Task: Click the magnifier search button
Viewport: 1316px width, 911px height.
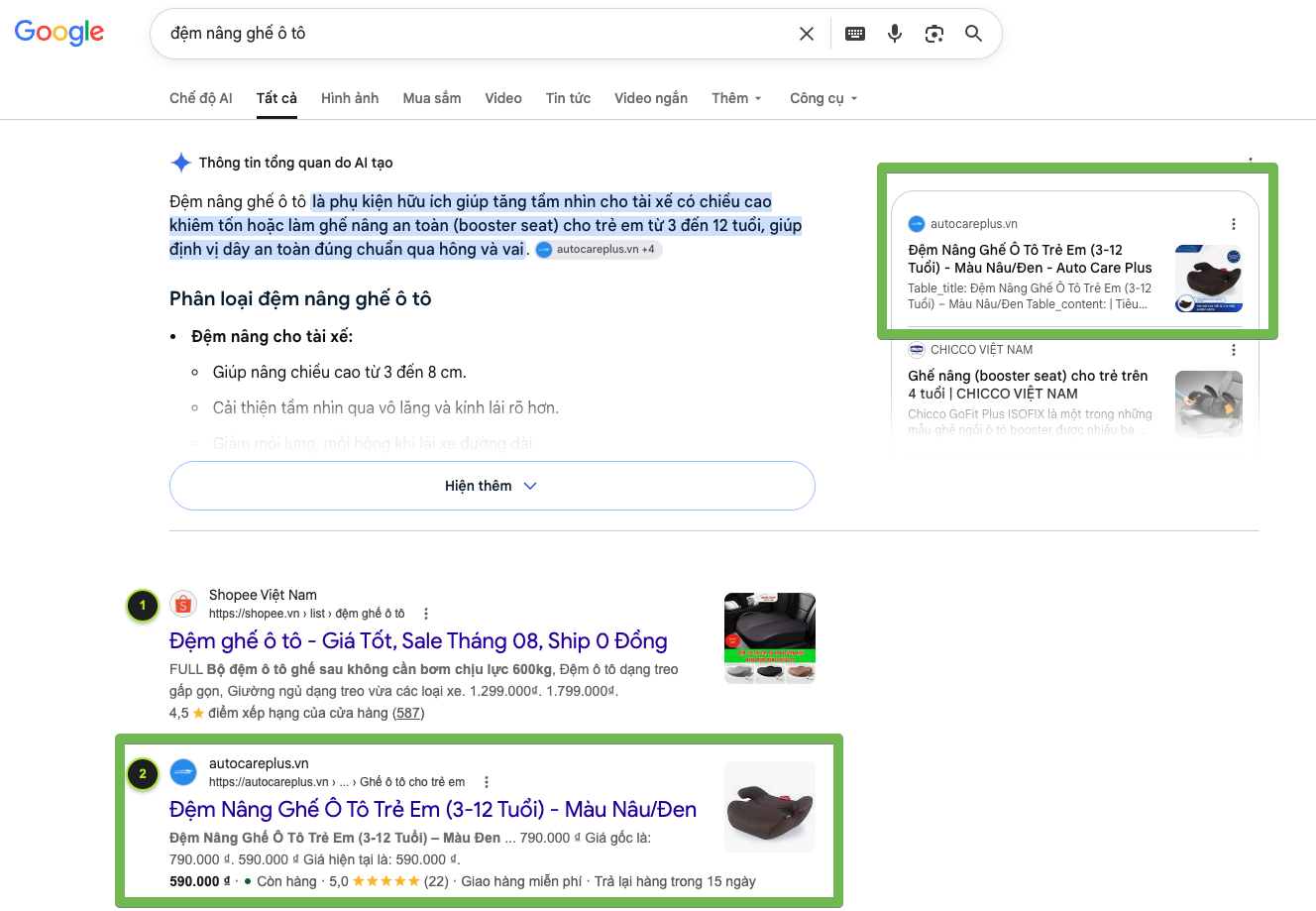Action: tap(974, 34)
